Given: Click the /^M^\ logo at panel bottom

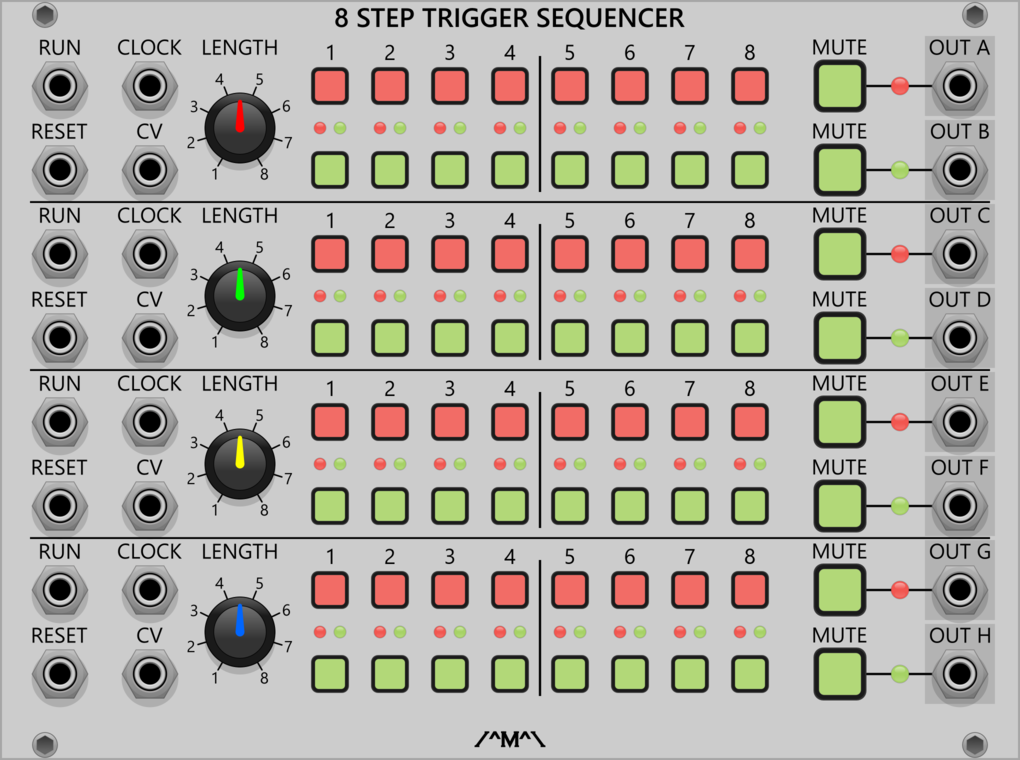Looking at the screenshot, I should click(x=509, y=739).
